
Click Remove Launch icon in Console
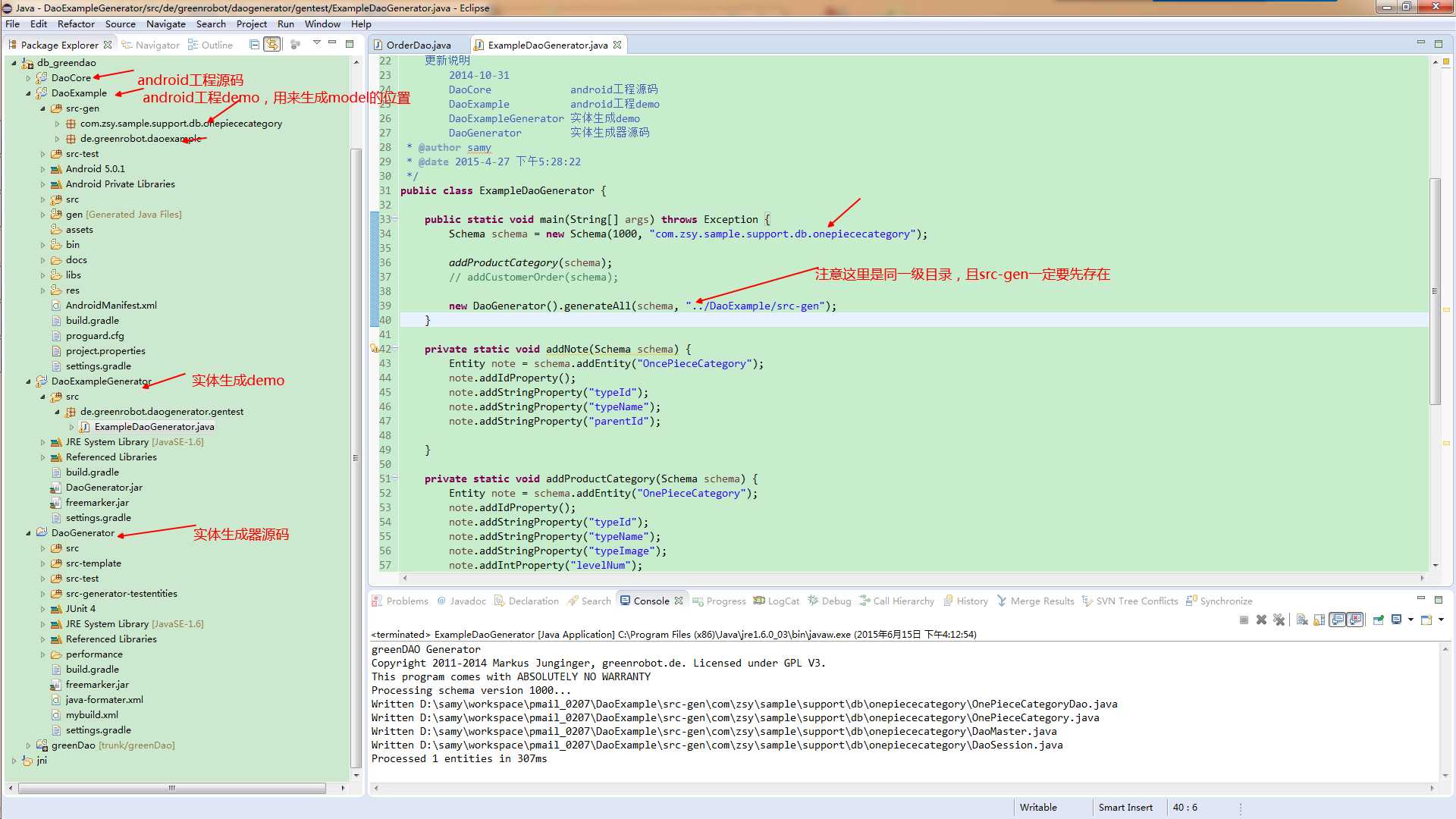[1261, 620]
